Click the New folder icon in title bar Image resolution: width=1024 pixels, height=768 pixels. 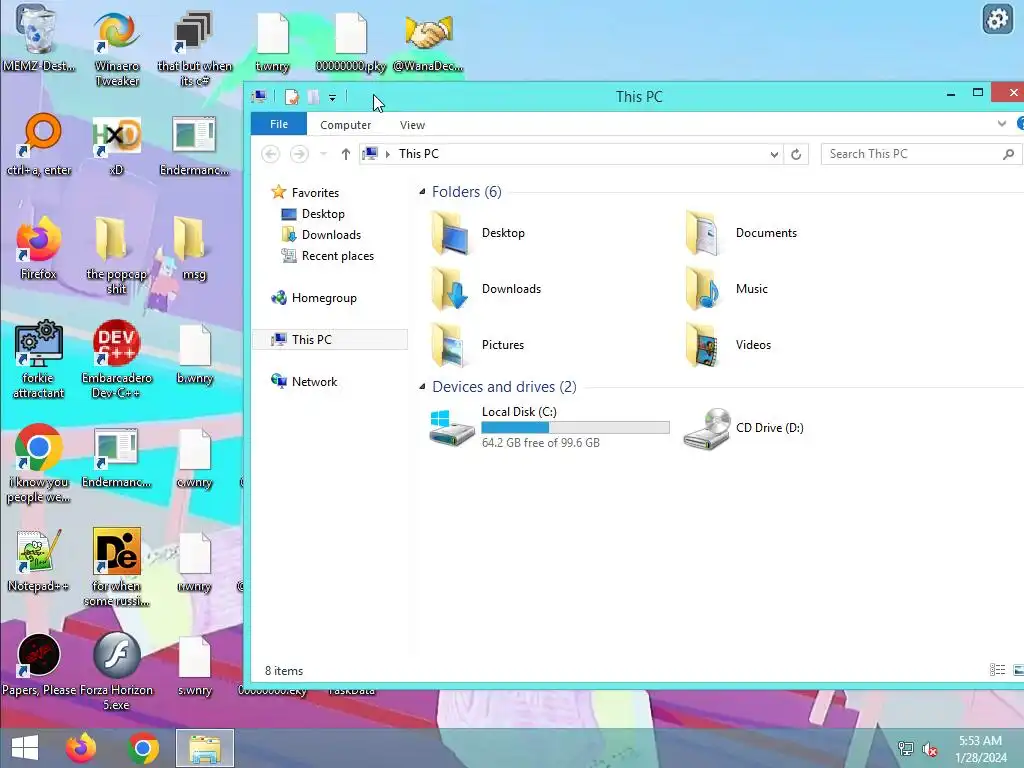(x=313, y=97)
